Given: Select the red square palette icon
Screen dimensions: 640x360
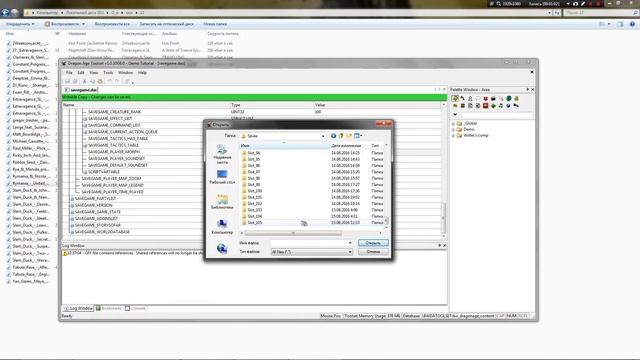Looking at the screenshot, I should (485, 106).
